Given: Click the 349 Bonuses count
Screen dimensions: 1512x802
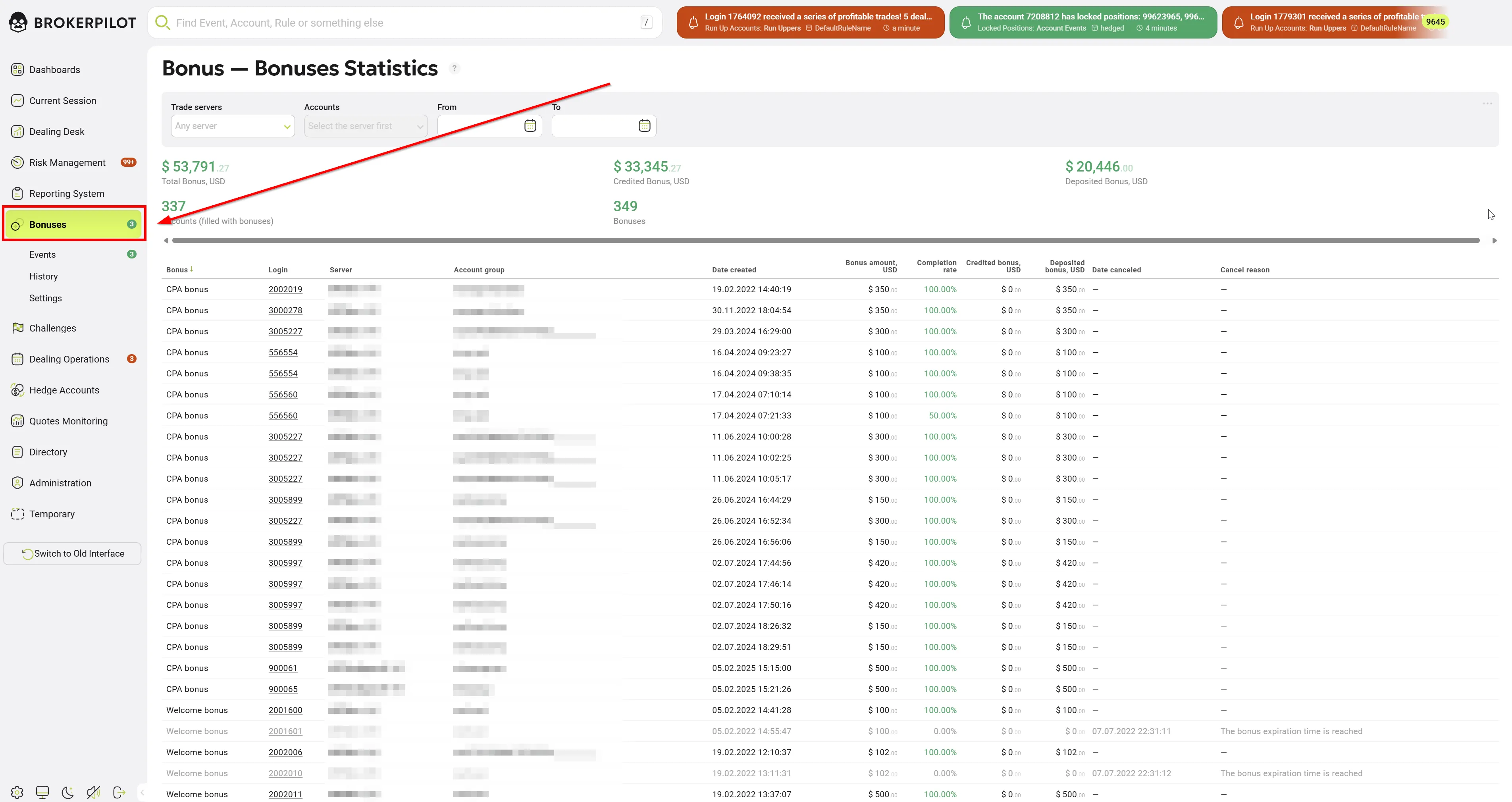Looking at the screenshot, I should pyautogui.click(x=625, y=206).
